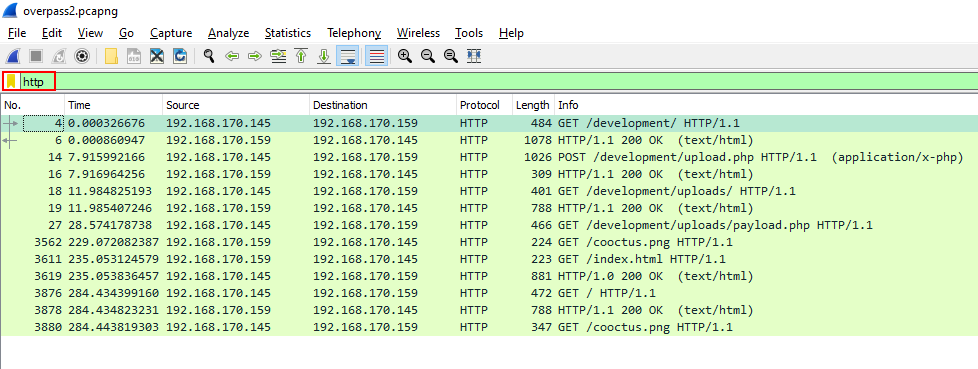Click the go to specified packet icon
This screenshot has width=978, height=369.
(278, 56)
